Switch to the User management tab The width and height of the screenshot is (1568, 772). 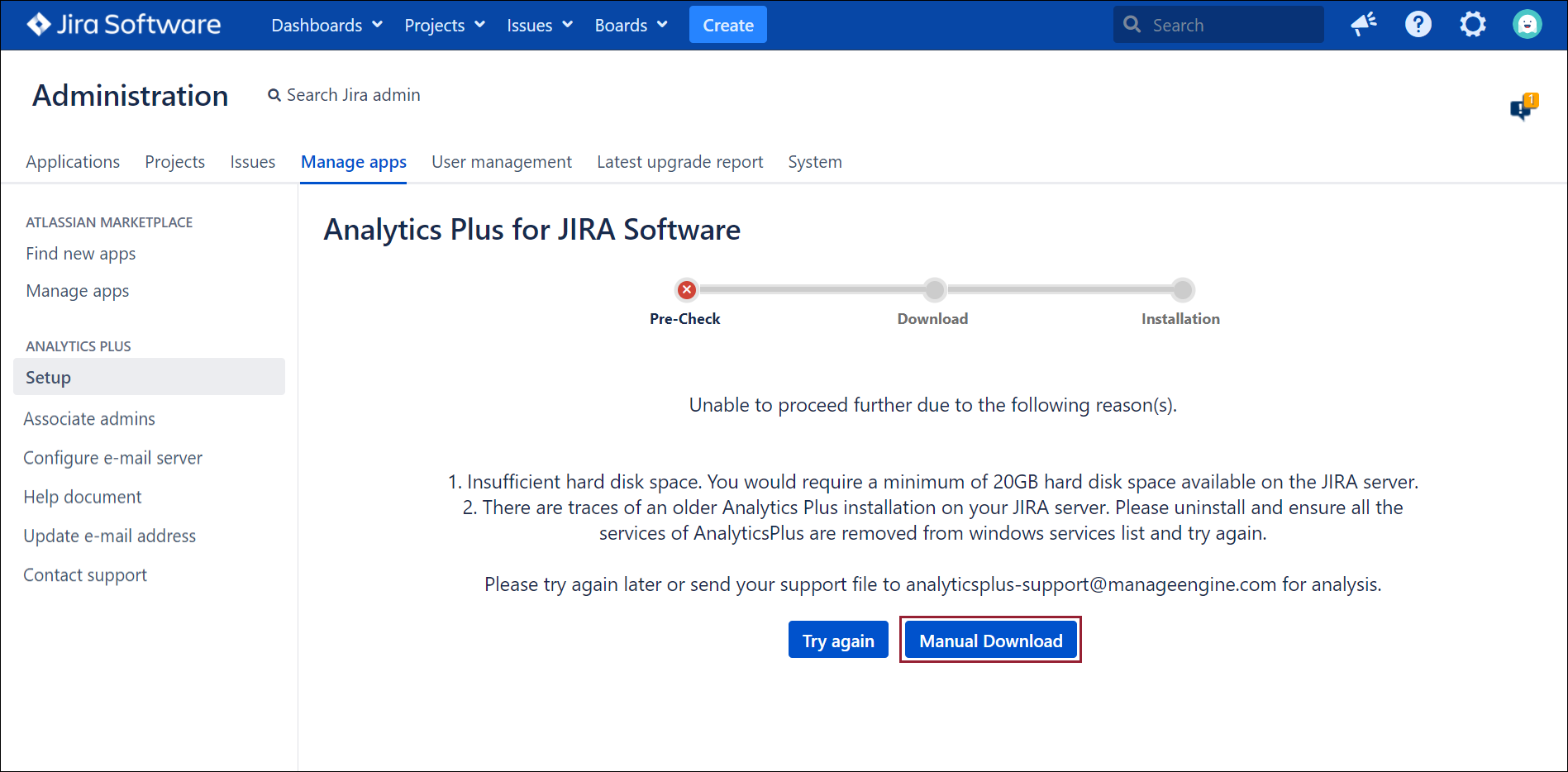pyautogui.click(x=501, y=162)
